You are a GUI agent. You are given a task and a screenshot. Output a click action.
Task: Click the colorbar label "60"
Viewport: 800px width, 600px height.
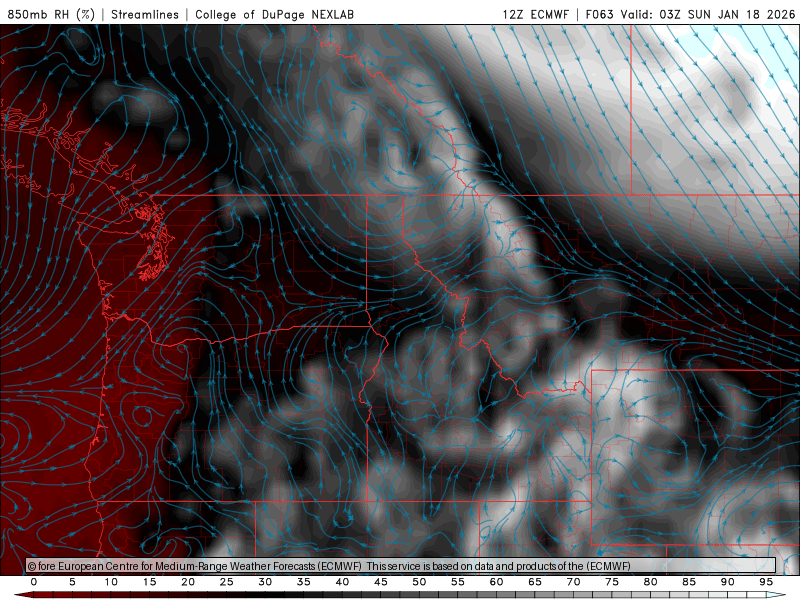(x=496, y=582)
